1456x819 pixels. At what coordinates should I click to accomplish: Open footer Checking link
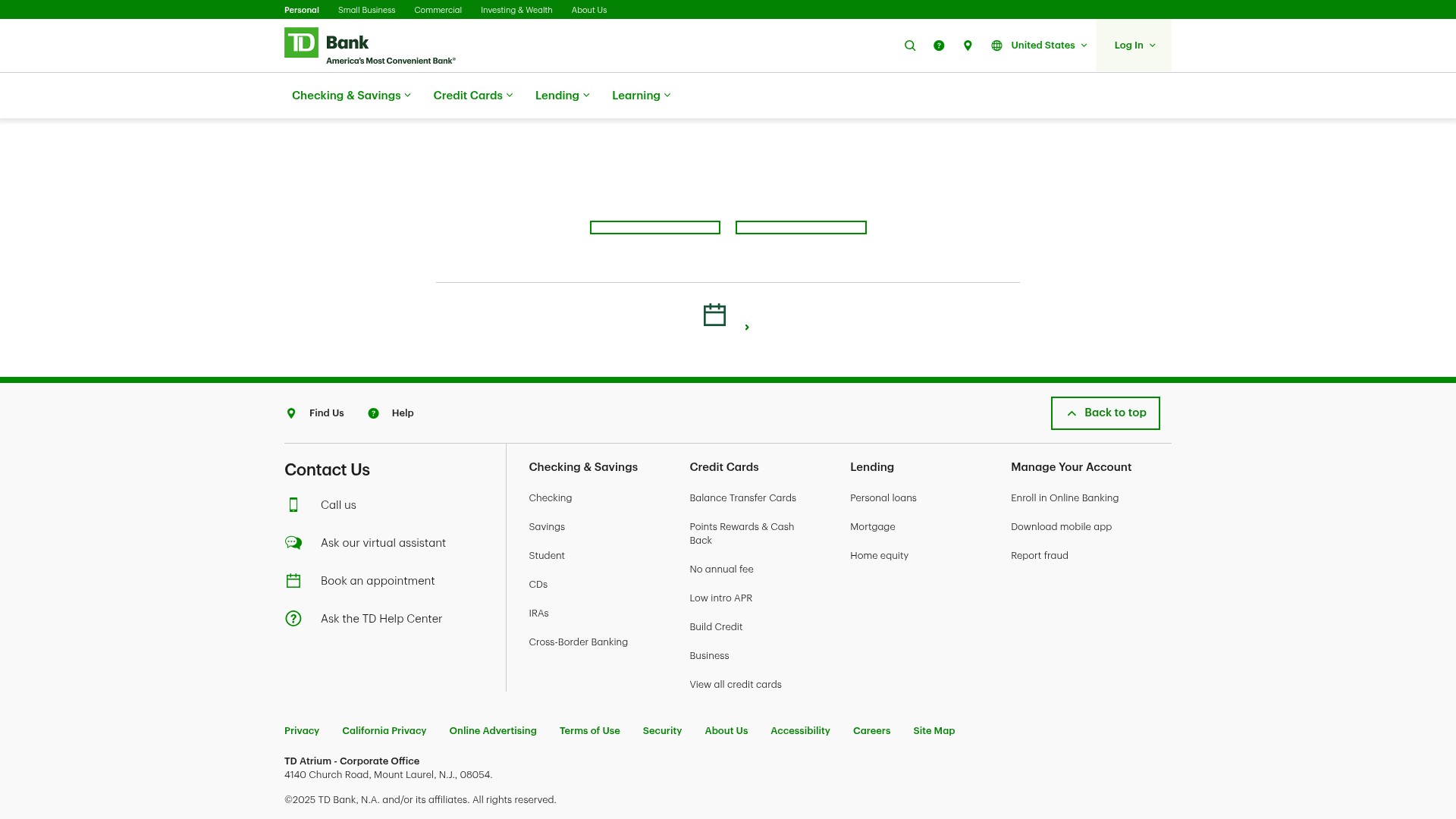551,498
